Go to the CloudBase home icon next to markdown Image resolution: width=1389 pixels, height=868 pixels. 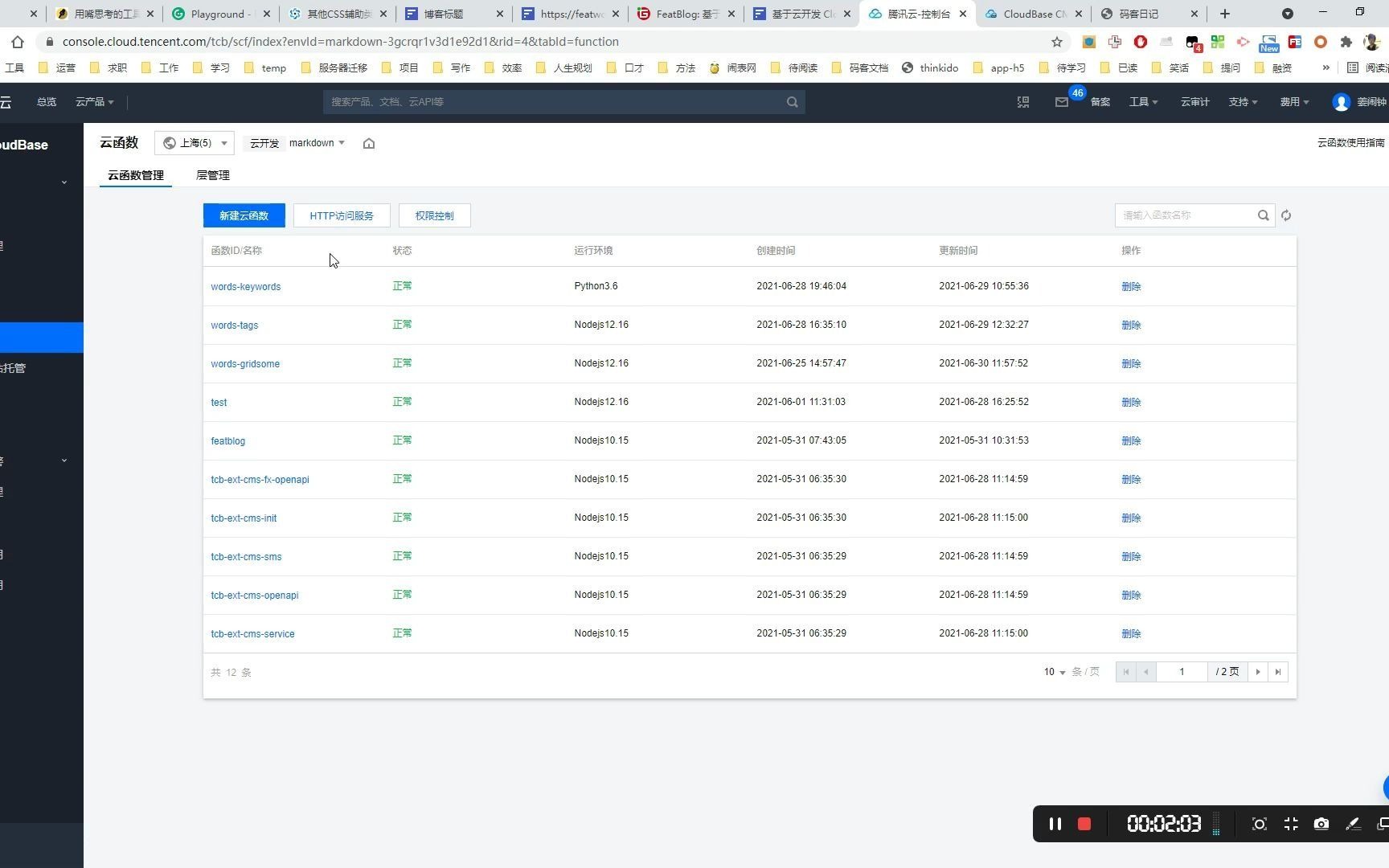(369, 143)
